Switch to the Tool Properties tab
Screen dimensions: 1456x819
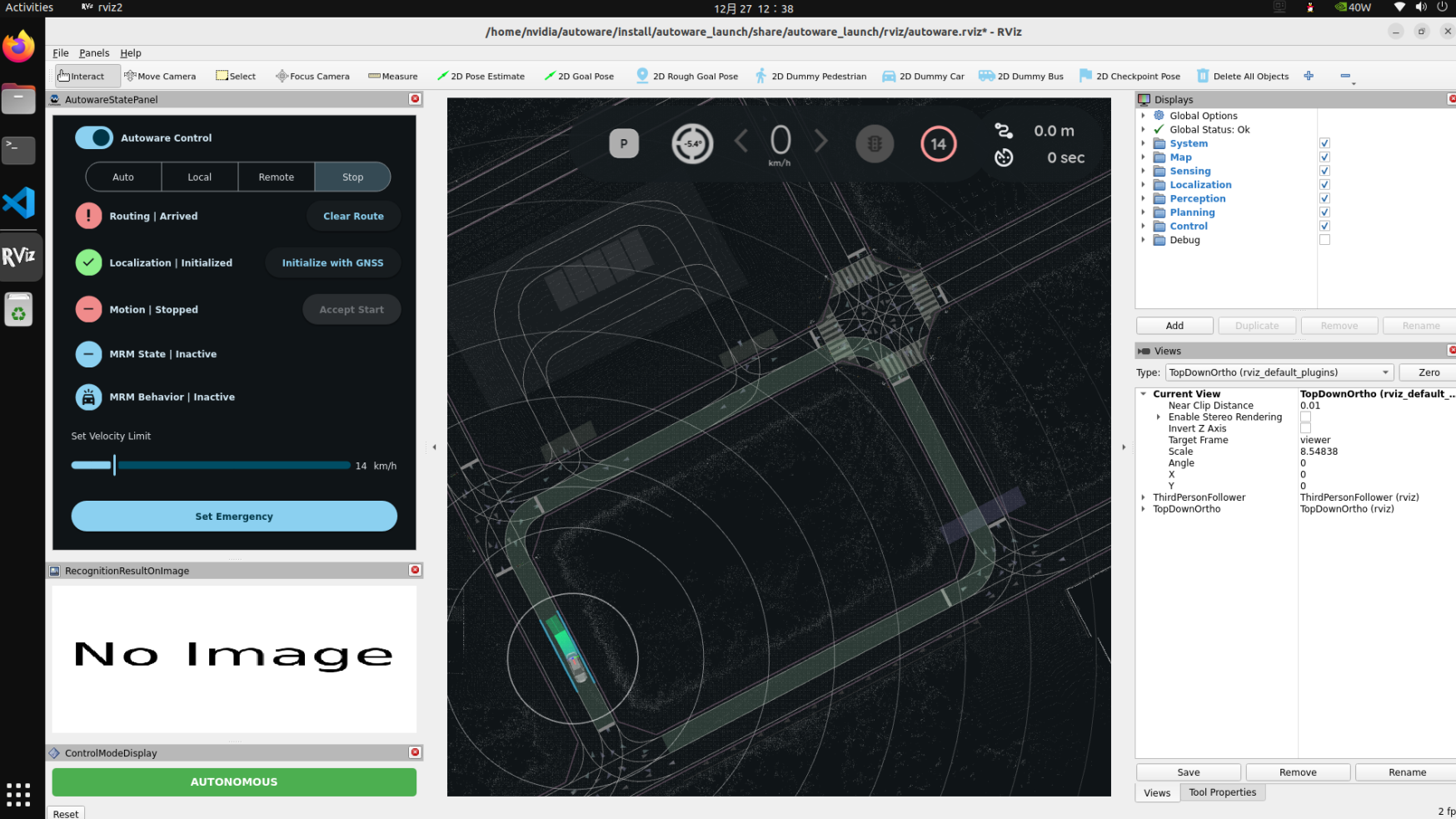(x=1222, y=792)
